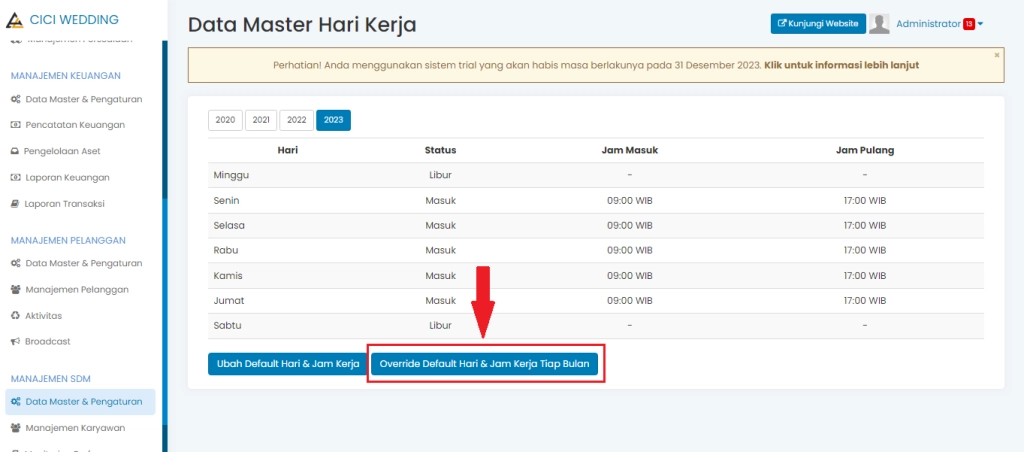Screen dimensions: 1024x452
Task: Click the Hari column header
Action: click(x=288, y=150)
